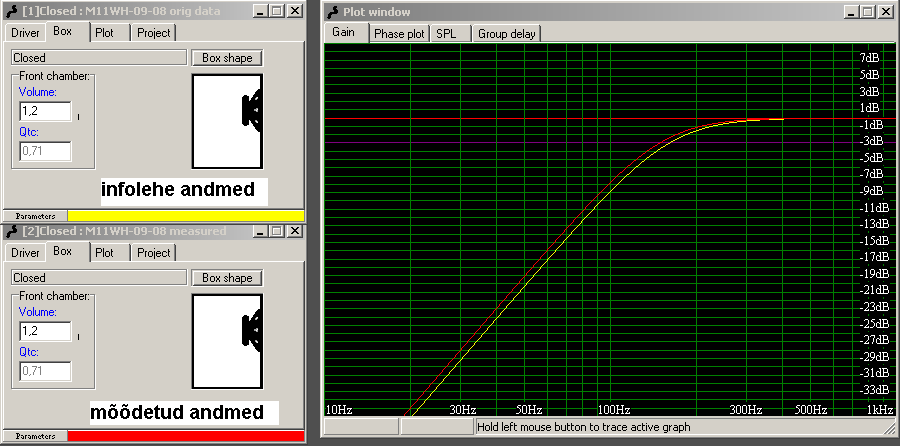Click the Plot window title bar icon
Viewport: 900px width, 446px height.
[332, 11]
